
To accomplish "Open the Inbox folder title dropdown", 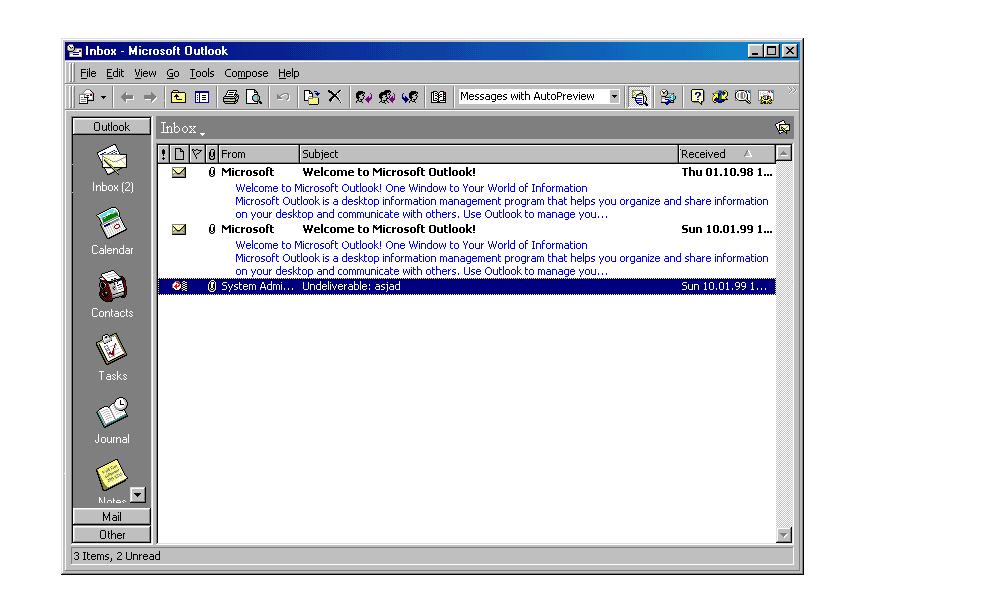I will (x=183, y=128).
